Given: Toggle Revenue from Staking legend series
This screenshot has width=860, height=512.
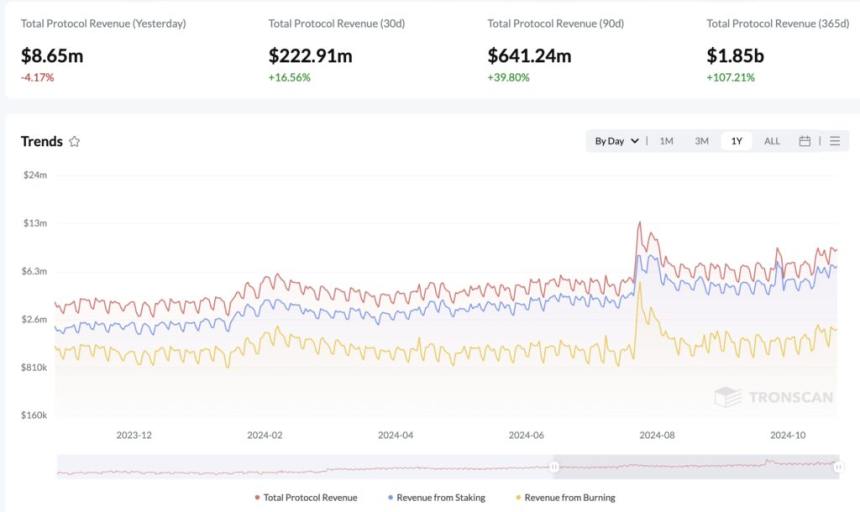Looking at the screenshot, I should (x=434, y=497).
